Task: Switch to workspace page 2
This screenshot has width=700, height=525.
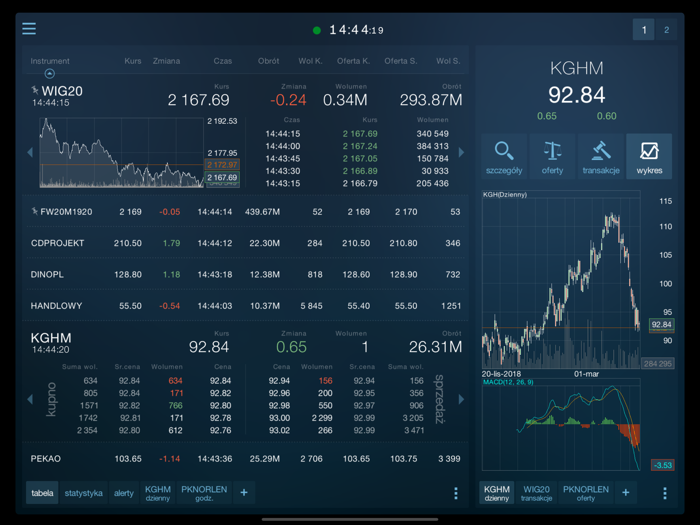Action: 666,30
